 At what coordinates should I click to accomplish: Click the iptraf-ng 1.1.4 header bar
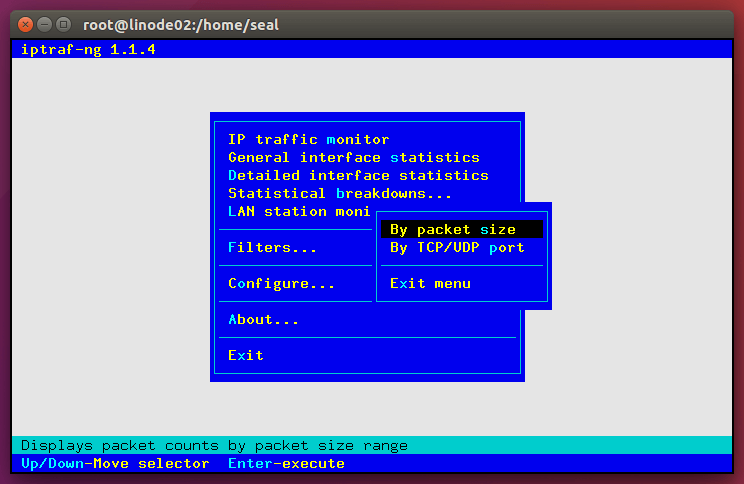point(88,49)
